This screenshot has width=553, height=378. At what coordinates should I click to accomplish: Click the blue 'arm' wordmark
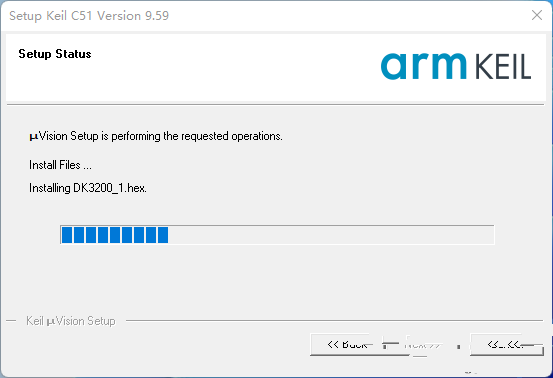click(x=424, y=66)
